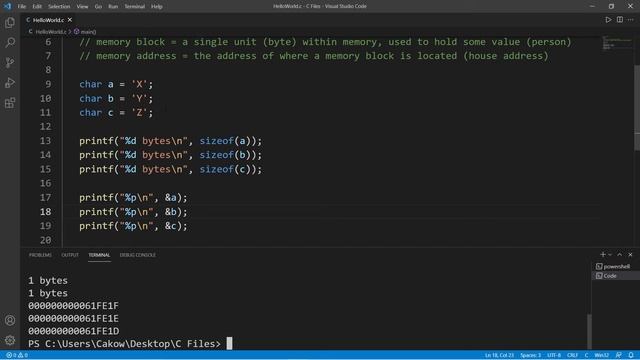Viewport: 640px width, 360px height.
Task: Open errors and warnings status indicator
Action: [17, 355]
